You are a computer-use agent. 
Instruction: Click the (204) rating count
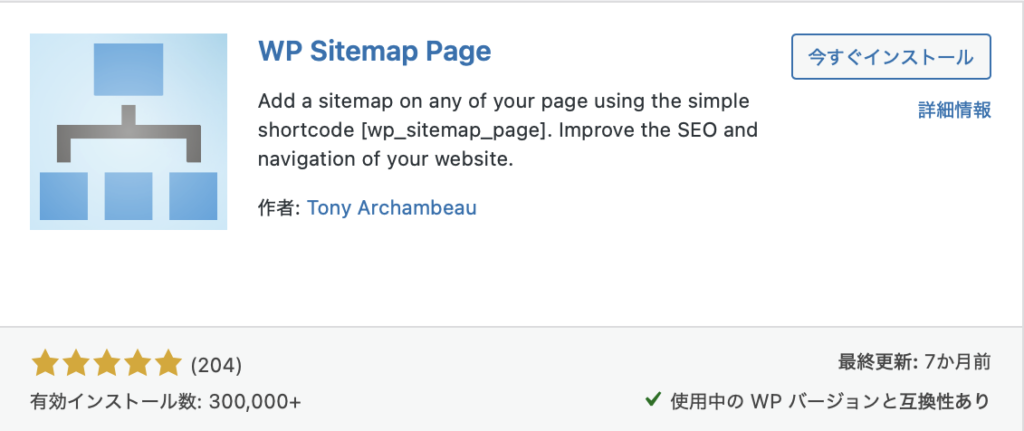215,365
